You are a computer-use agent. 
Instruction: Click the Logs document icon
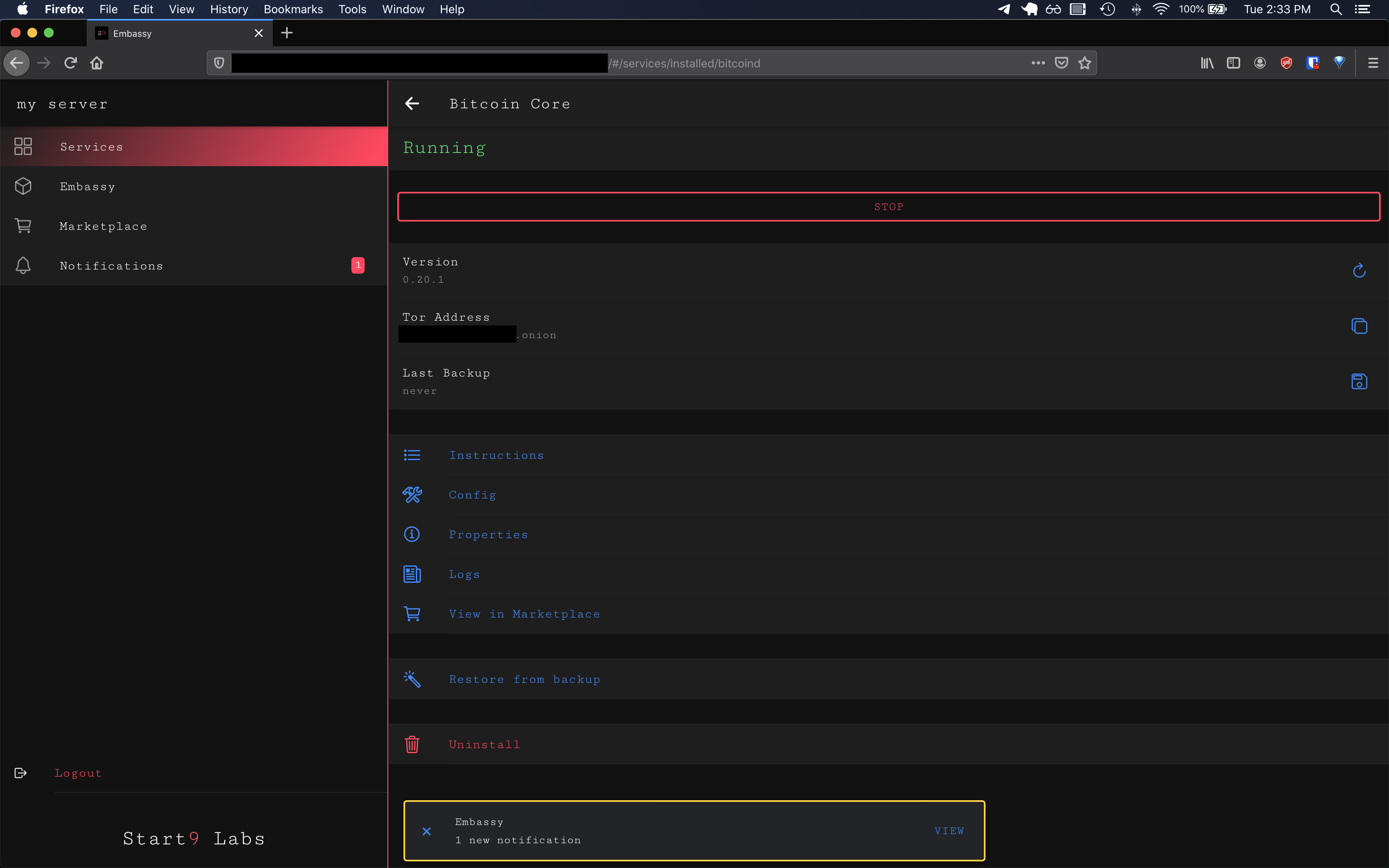coord(412,574)
